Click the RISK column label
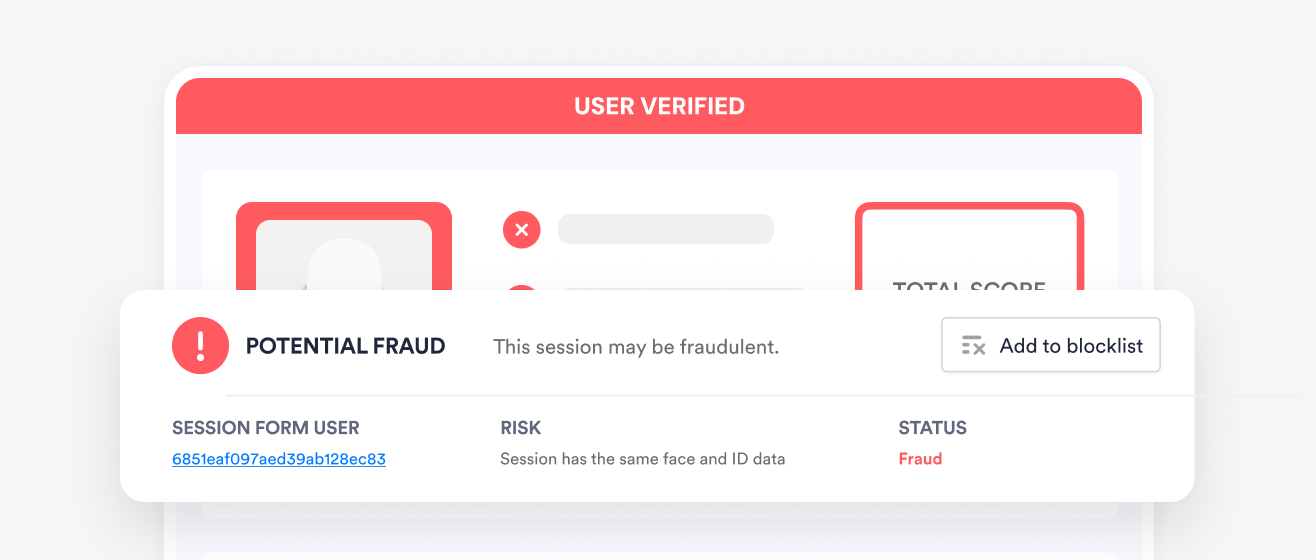The width and height of the screenshot is (1316, 560). [x=520, y=428]
